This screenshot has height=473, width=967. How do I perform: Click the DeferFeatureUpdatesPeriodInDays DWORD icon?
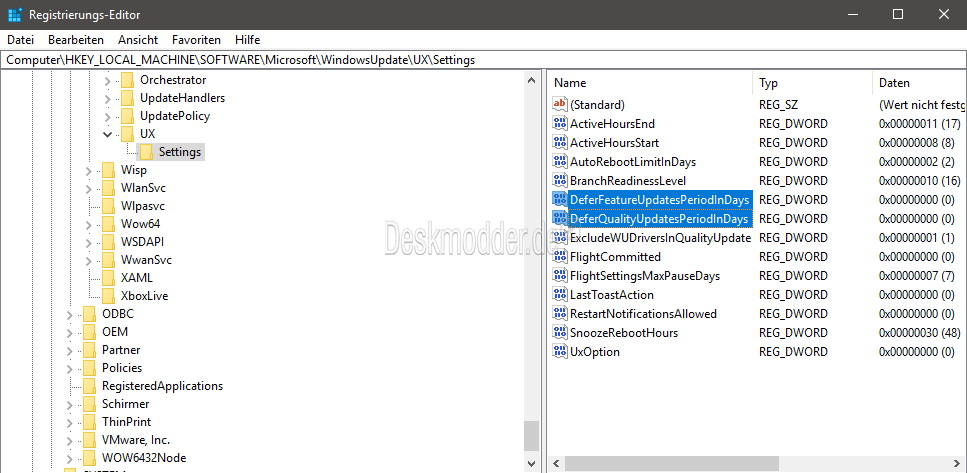click(x=560, y=200)
